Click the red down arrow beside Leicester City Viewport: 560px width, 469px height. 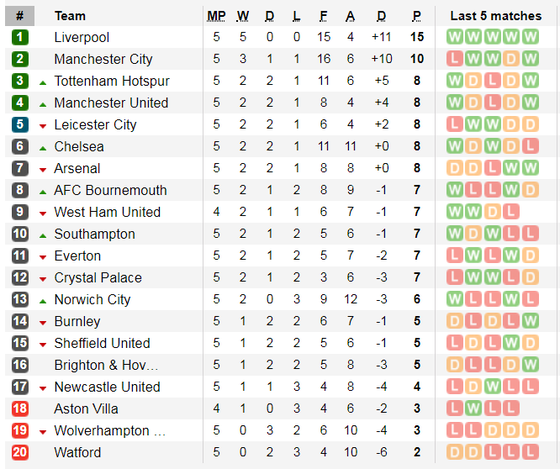43,126
